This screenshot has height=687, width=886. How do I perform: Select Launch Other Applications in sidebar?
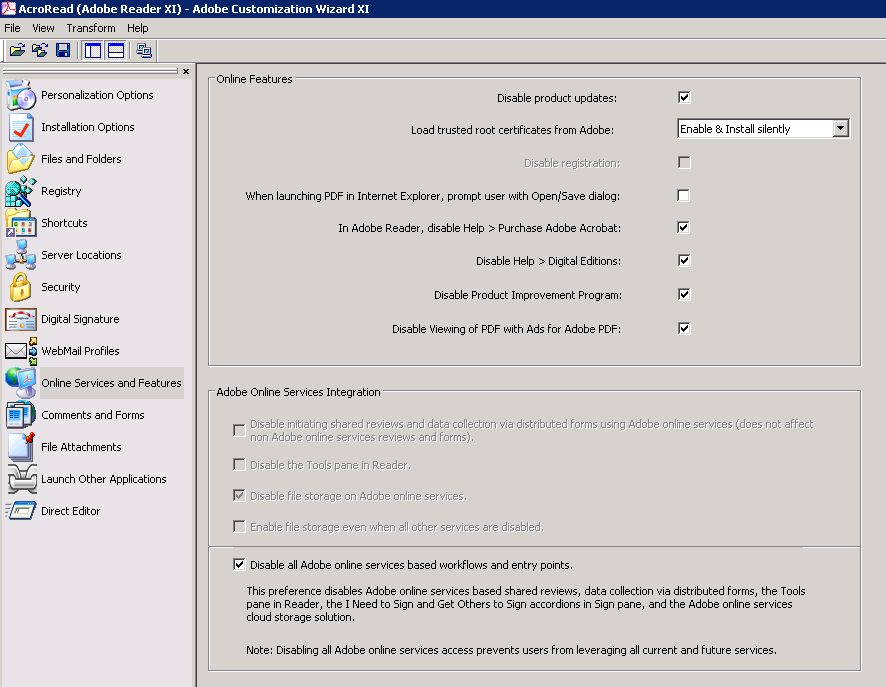click(x=103, y=479)
